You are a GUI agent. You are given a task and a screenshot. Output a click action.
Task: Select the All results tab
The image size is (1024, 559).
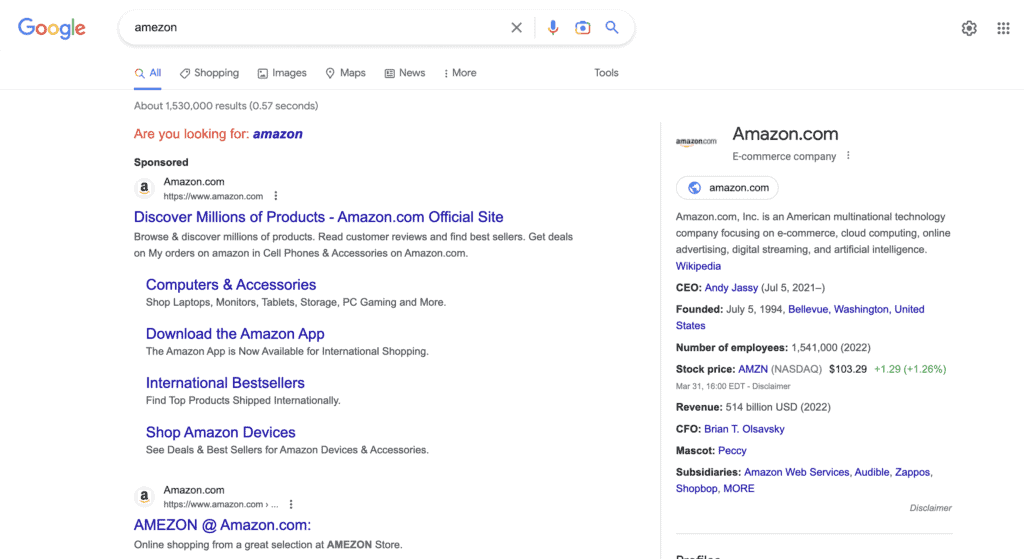click(x=148, y=73)
